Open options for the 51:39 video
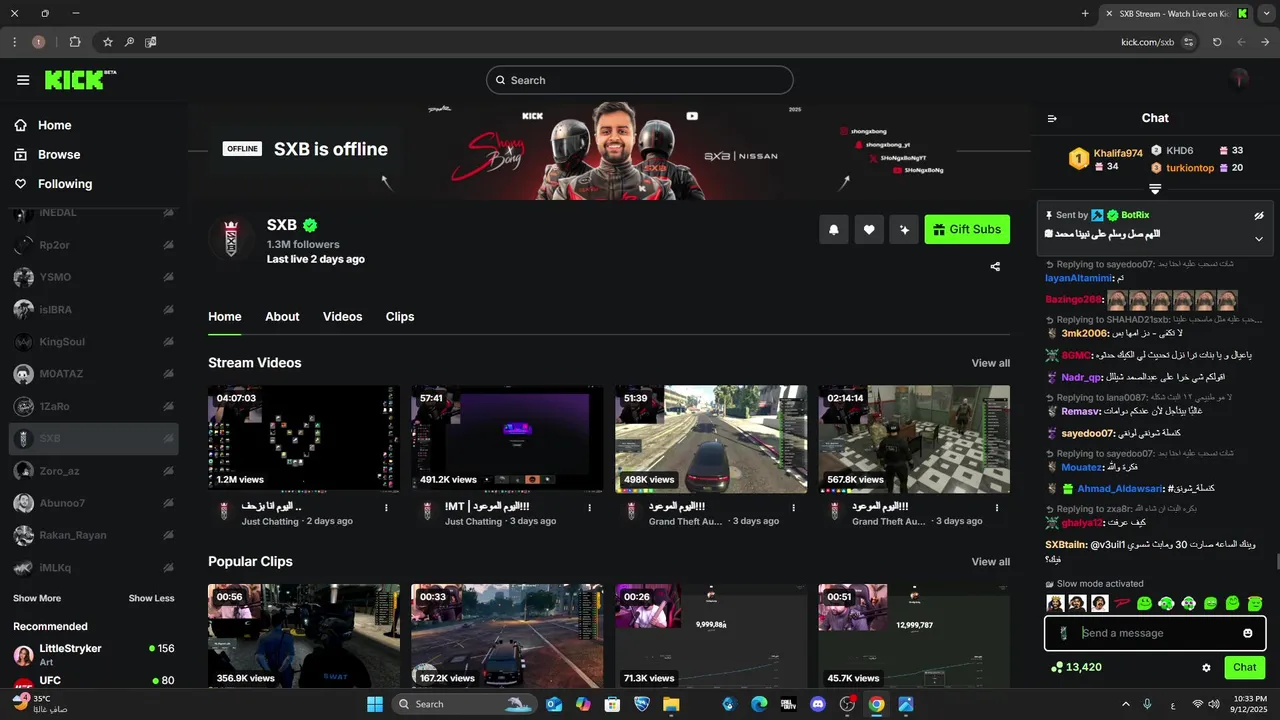 (794, 508)
